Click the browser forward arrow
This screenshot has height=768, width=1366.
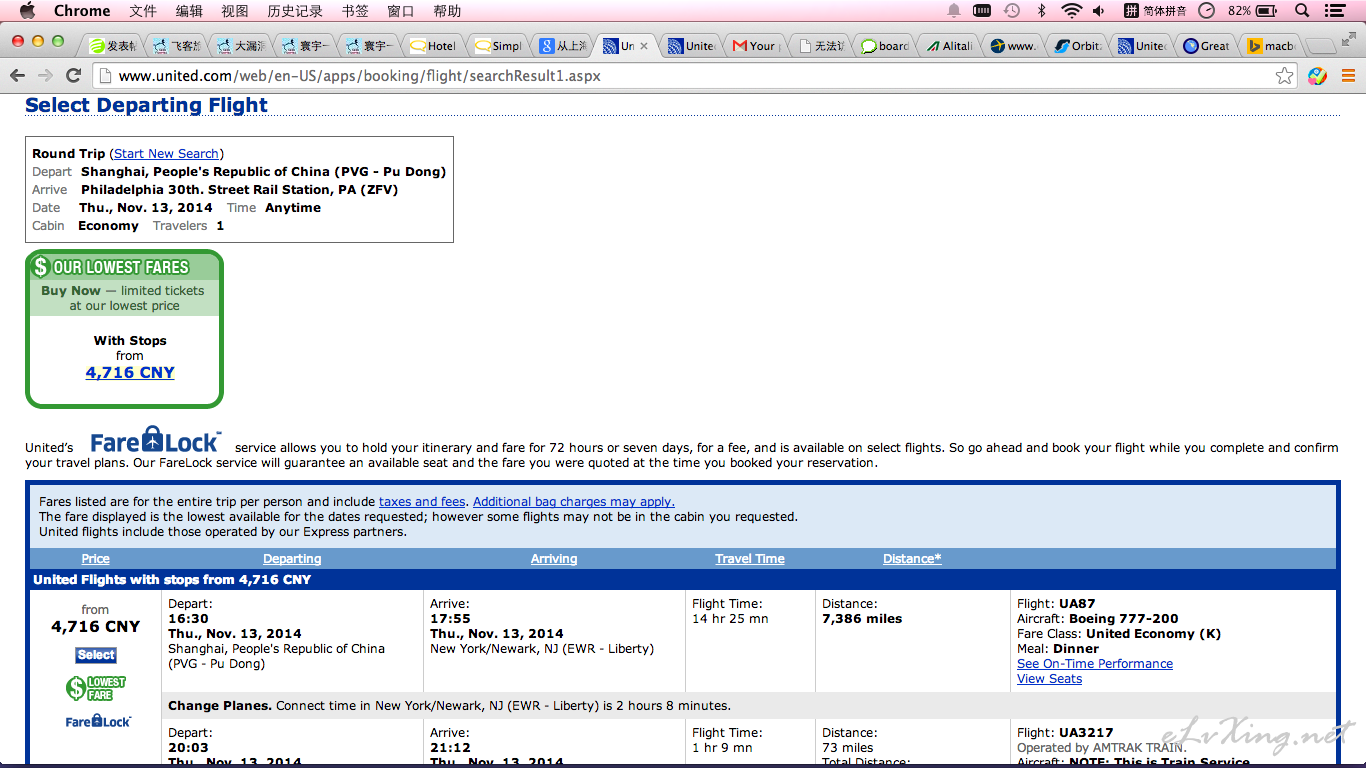coord(45,75)
